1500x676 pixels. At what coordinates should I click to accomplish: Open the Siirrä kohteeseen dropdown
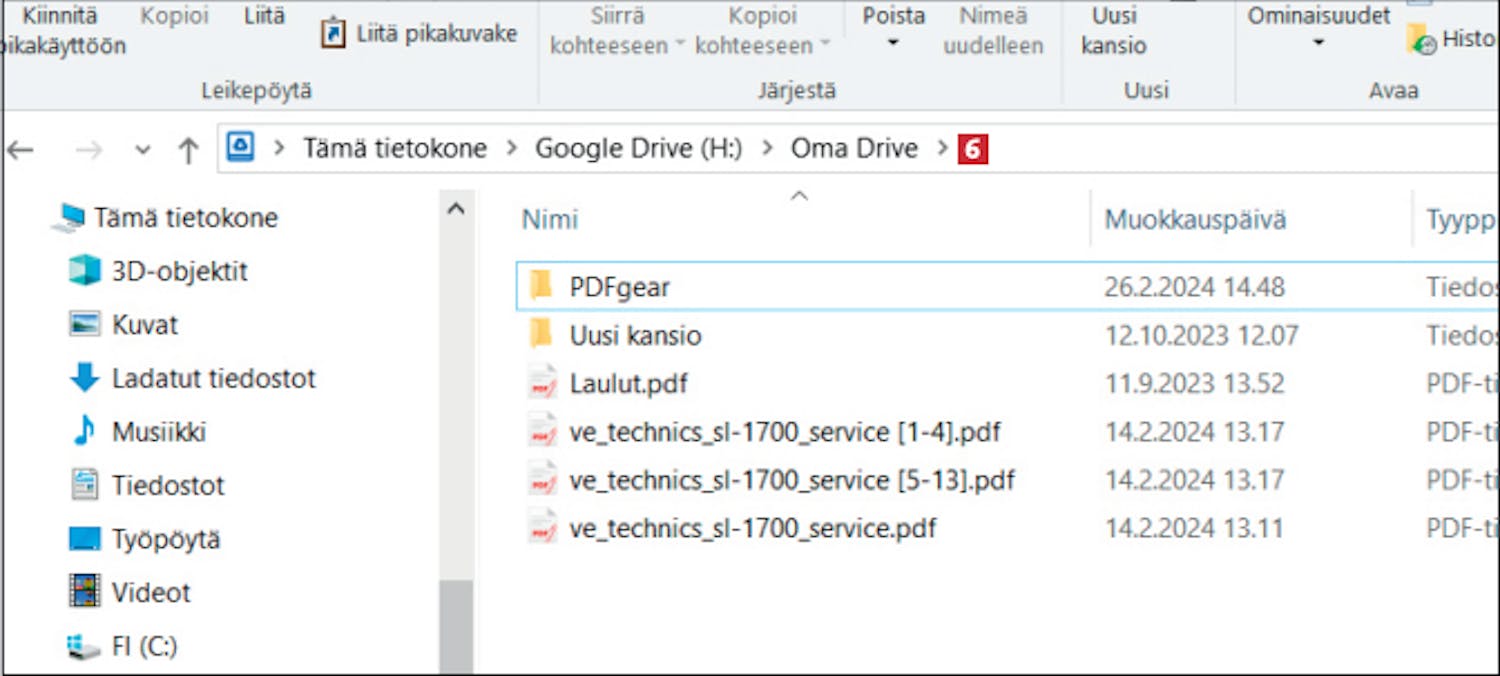point(680,45)
